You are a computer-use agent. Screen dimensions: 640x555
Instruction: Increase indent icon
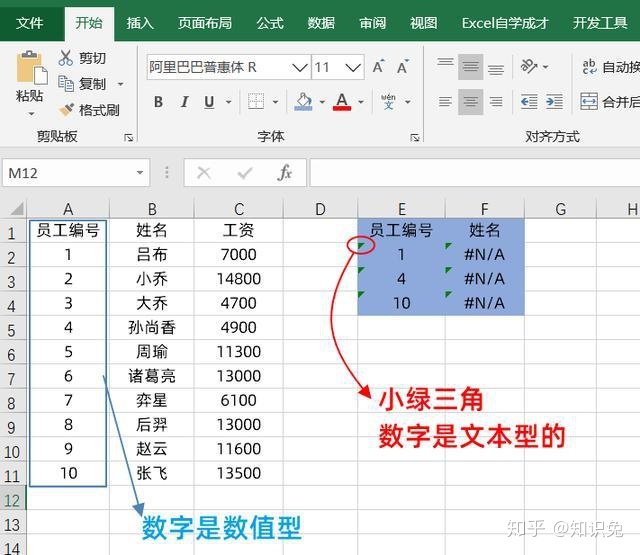[555, 101]
